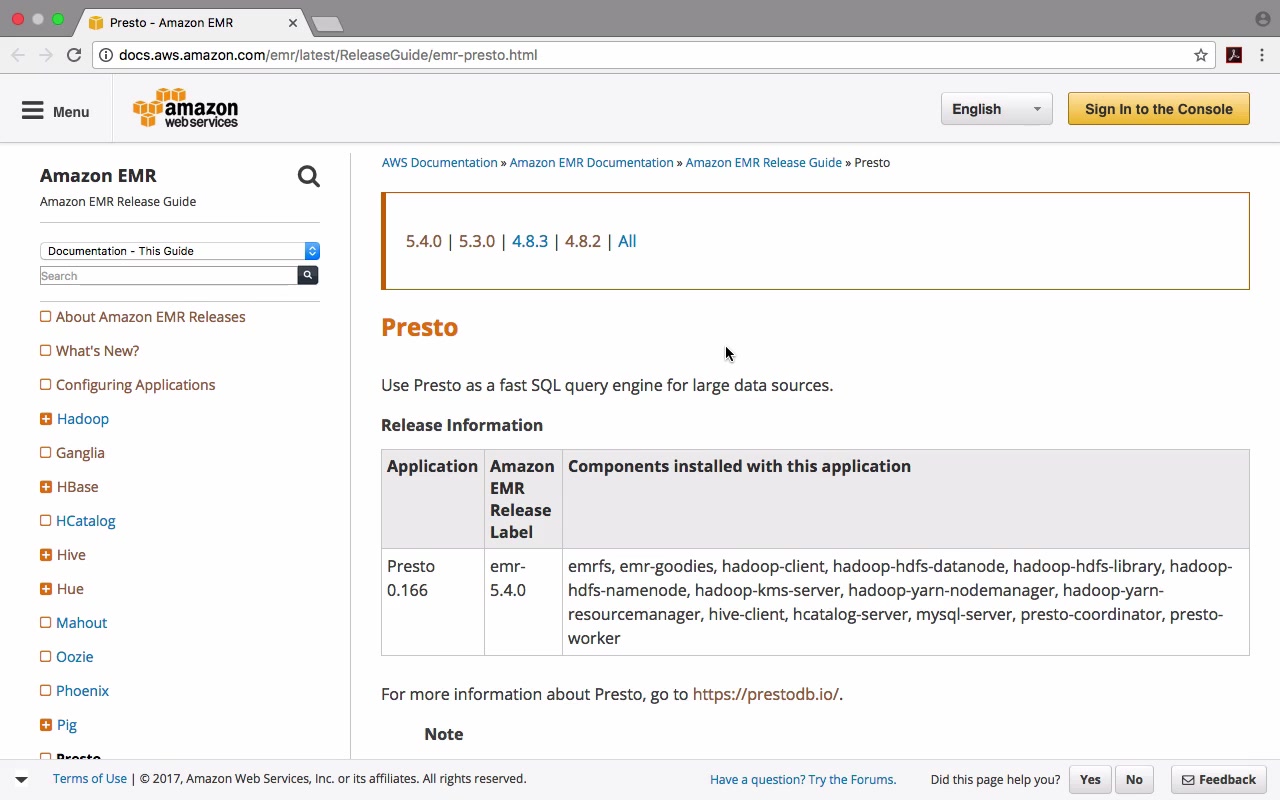Expand the HBase section

click(x=45, y=487)
